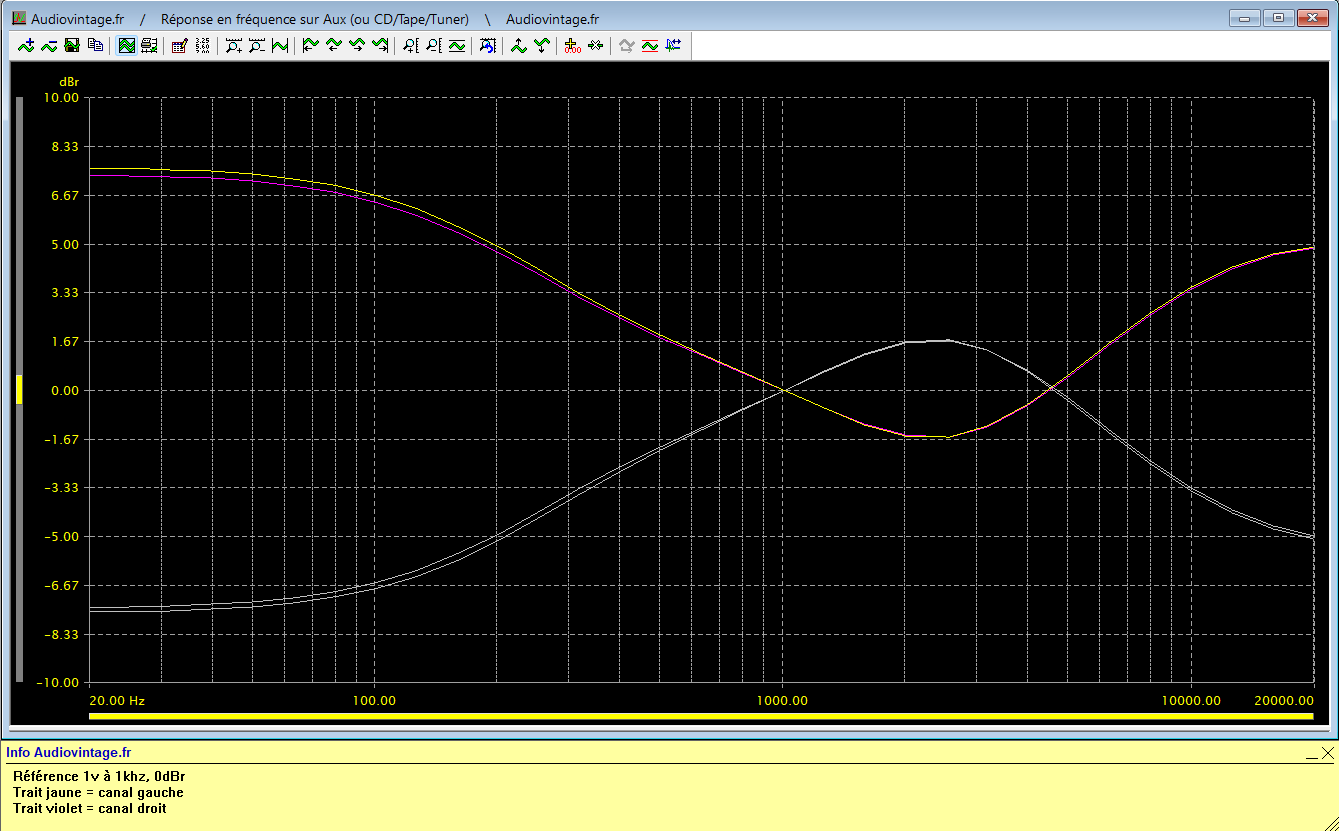Image resolution: width=1339 pixels, height=831 pixels.
Task: Move curve up arrow icon
Action: pos(518,45)
